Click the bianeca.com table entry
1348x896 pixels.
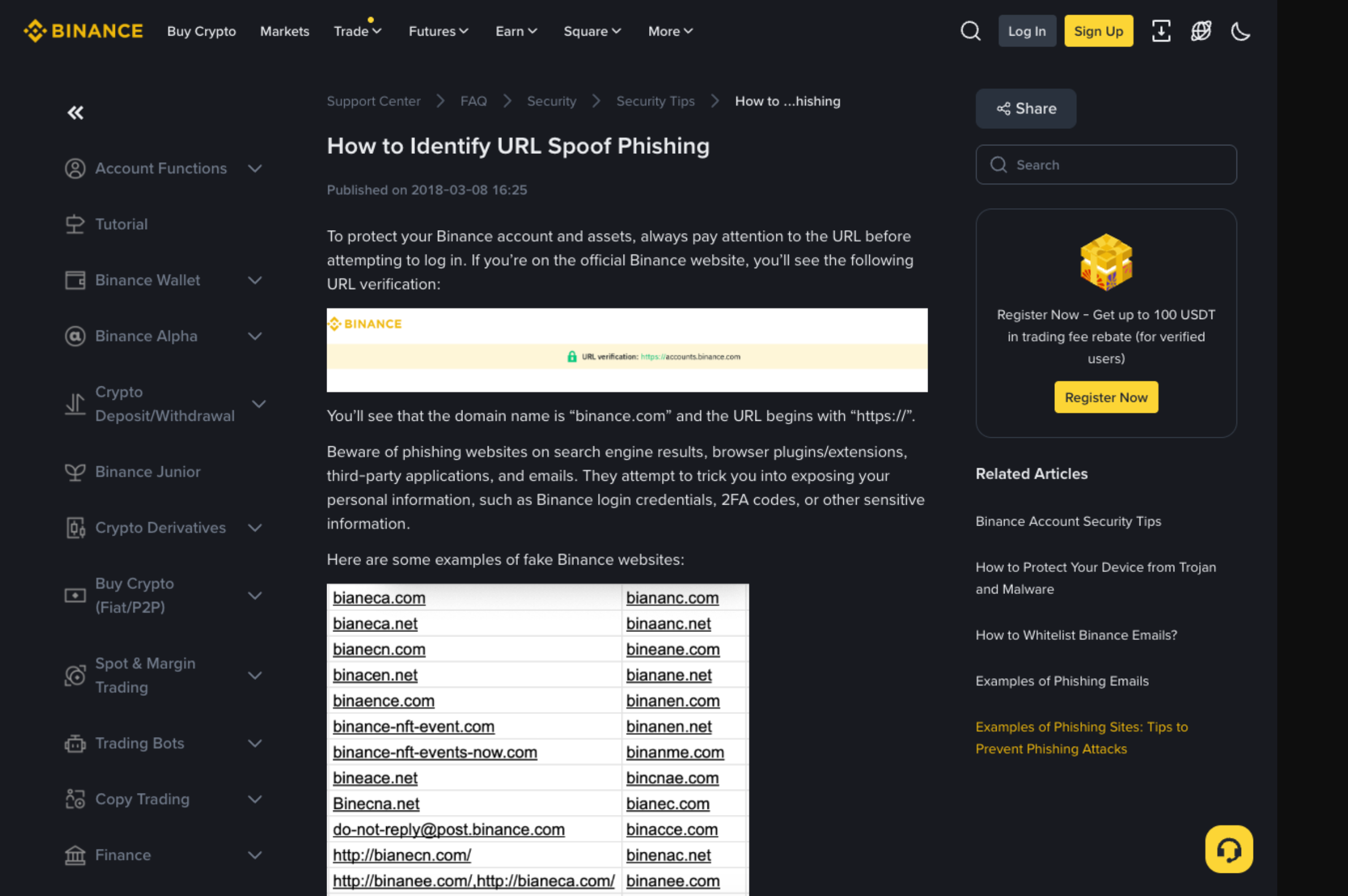pyautogui.click(x=379, y=598)
